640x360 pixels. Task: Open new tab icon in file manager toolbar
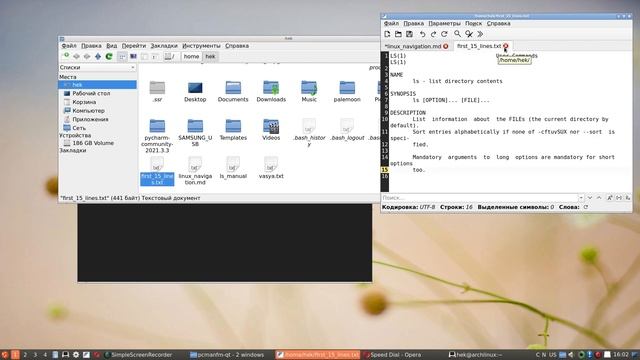(66, 56)
